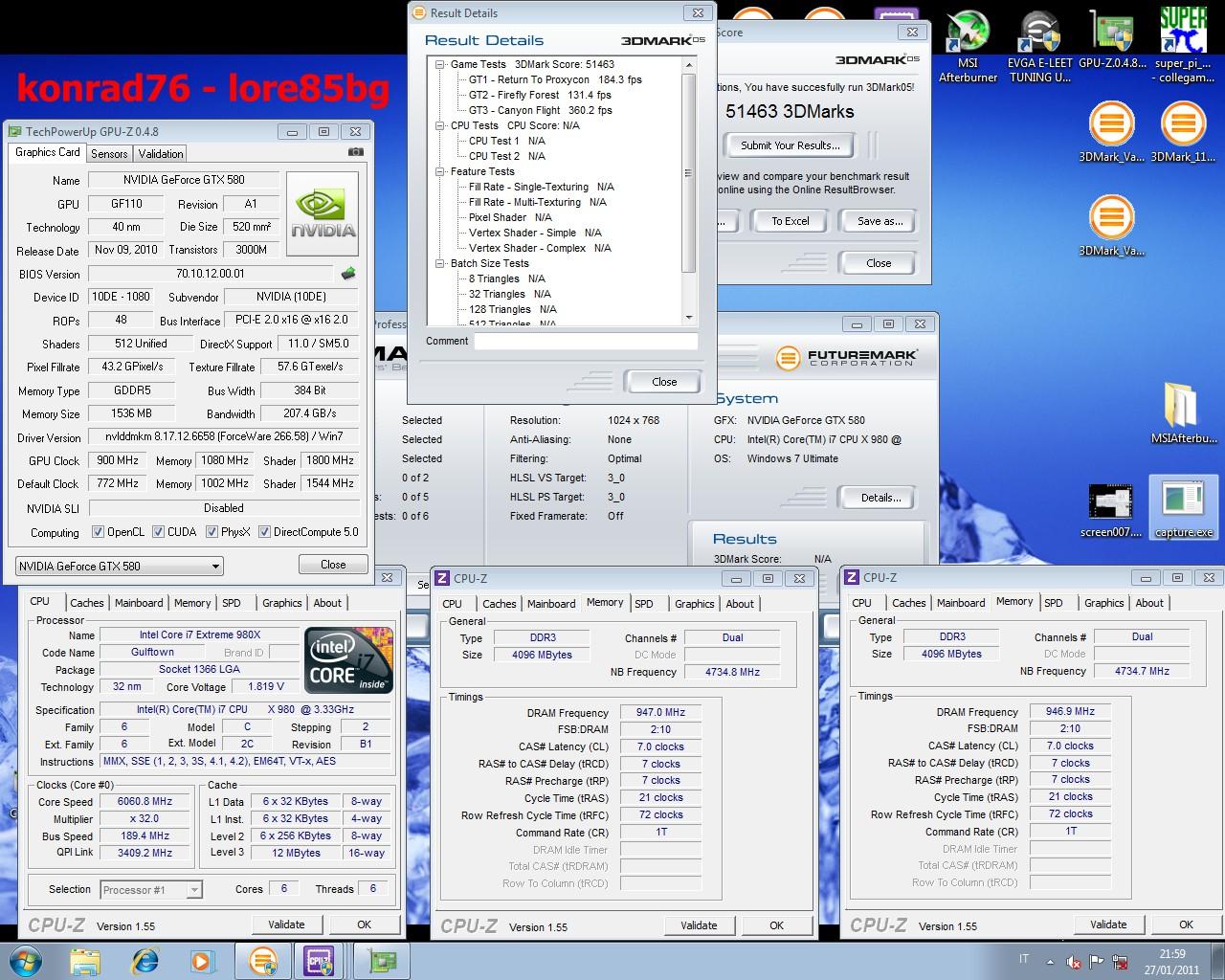Open EVGA E-LEET Tuning Utility shortcut
This screenshot has height=980, width=1225.
point(1040,46)
